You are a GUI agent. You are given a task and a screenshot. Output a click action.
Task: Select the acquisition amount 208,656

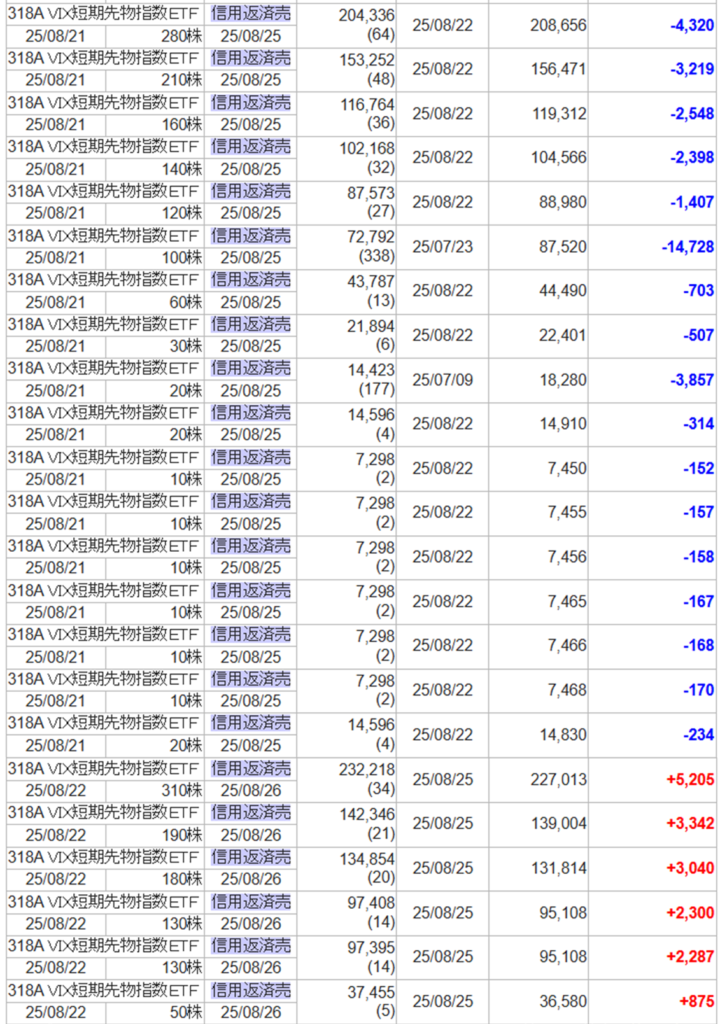pos(559,25)
